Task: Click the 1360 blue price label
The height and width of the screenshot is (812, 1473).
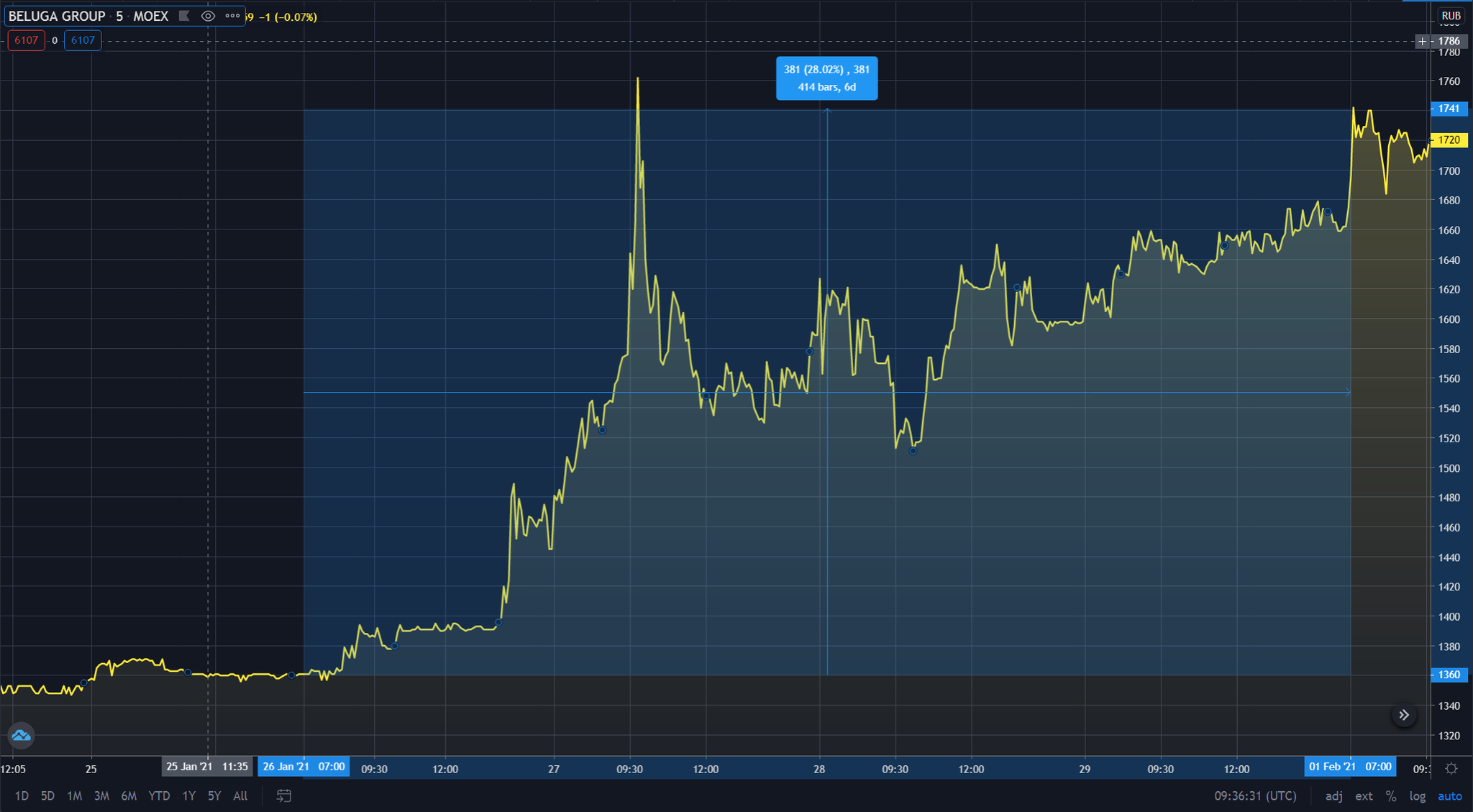Action: 1449,675
